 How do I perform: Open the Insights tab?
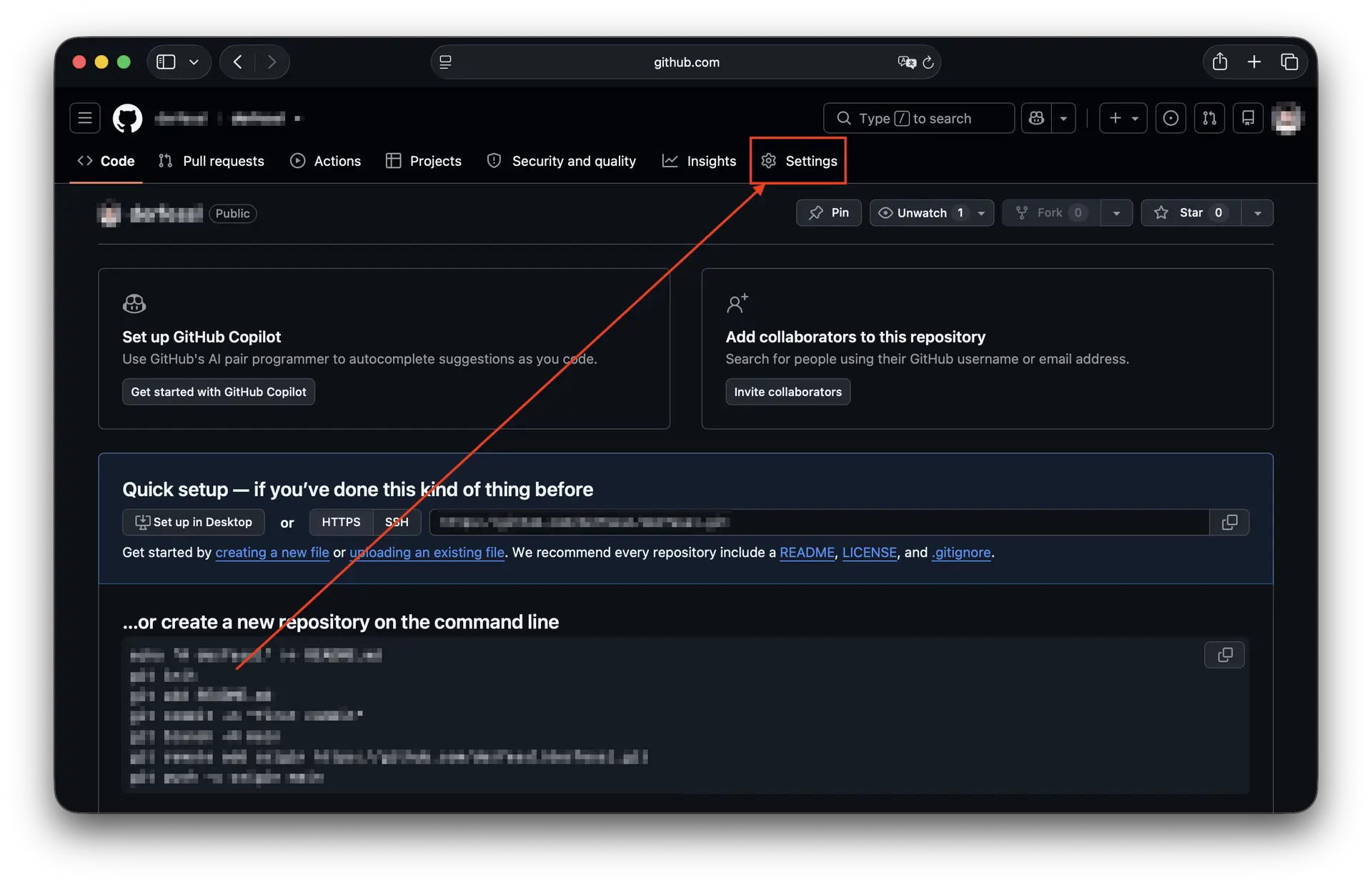tap(699, 161)
